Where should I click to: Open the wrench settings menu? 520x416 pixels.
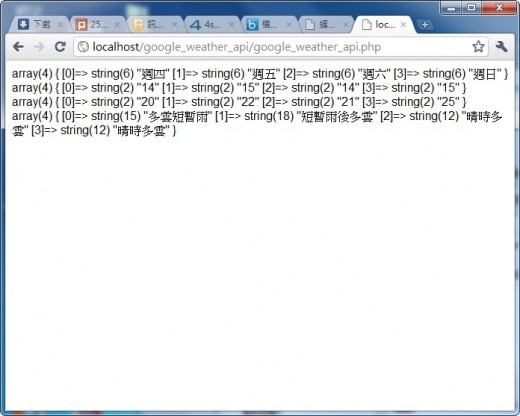[x=501, y=46]
